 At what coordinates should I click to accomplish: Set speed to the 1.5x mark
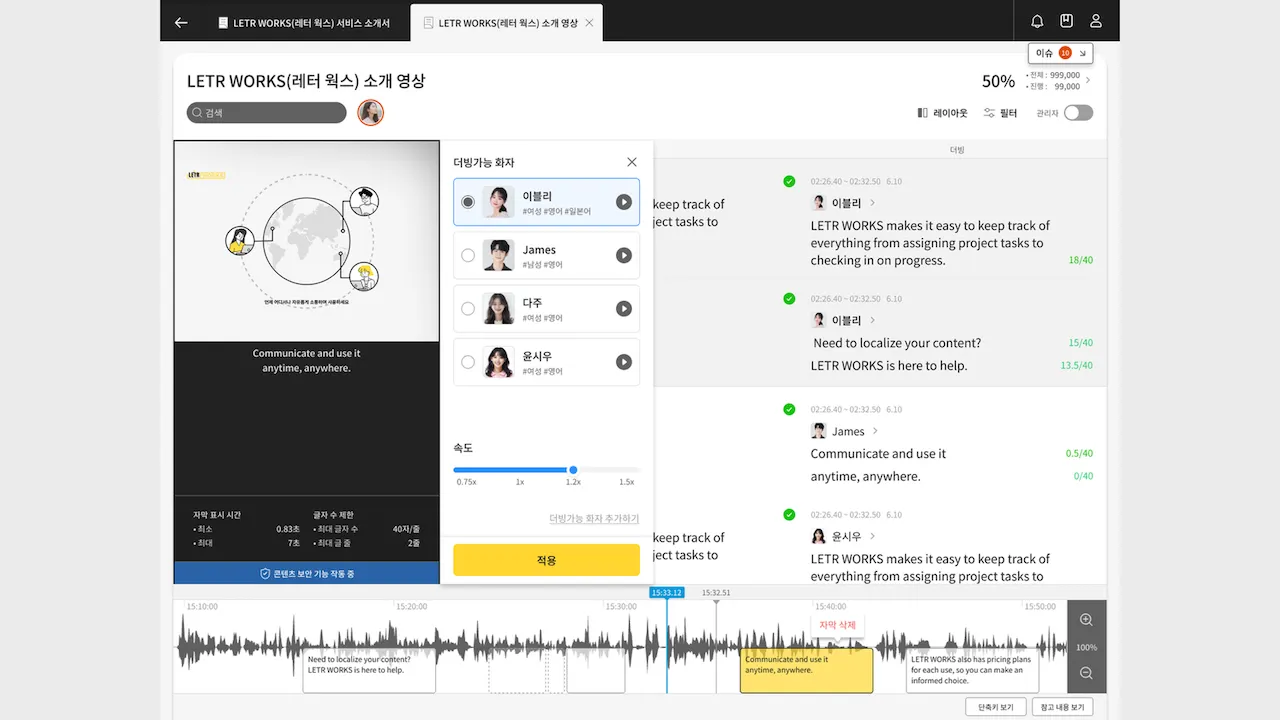point(627,481)
